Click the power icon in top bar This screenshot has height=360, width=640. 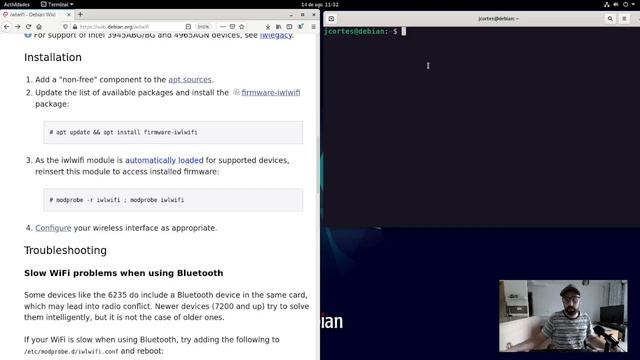(625, 4)
